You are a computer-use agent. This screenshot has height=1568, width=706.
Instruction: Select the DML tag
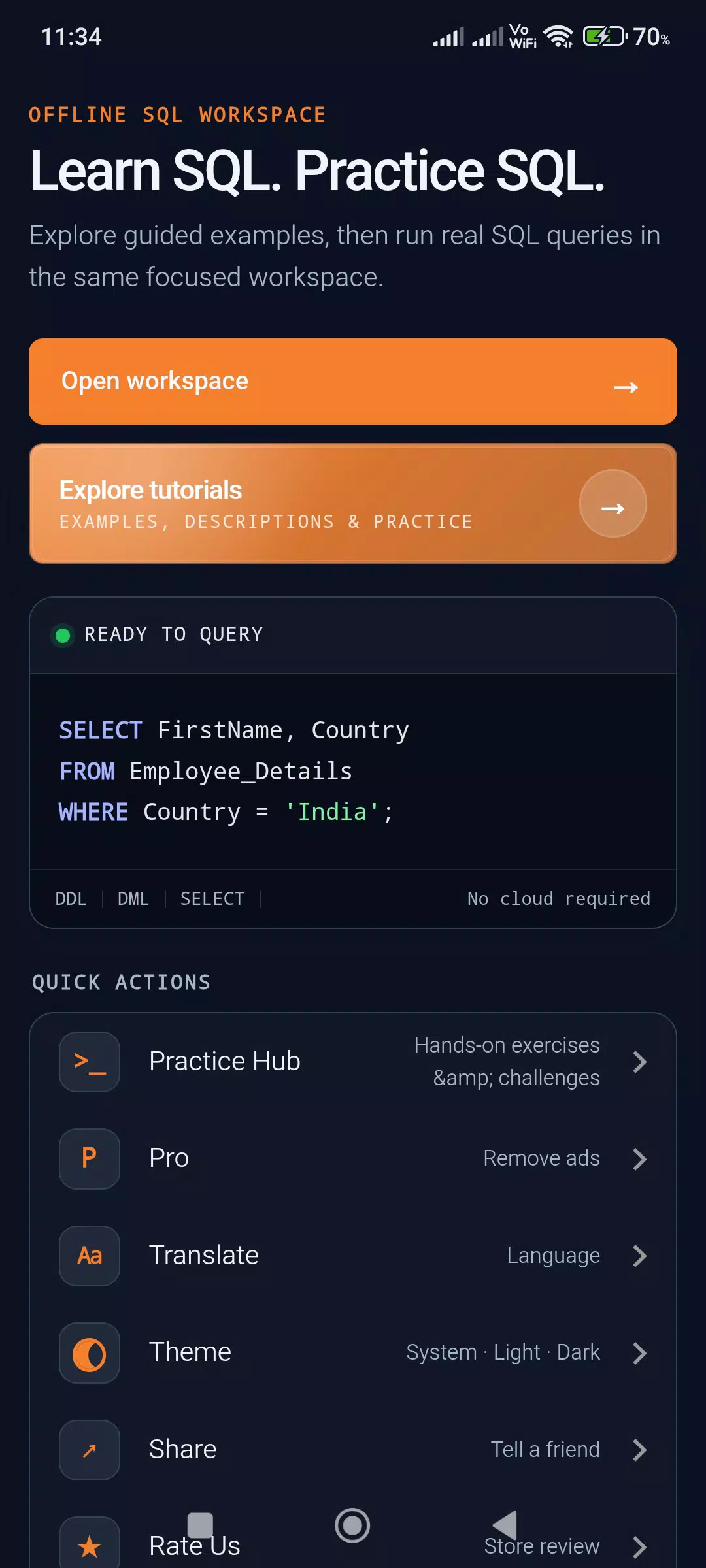click(133, 899)
